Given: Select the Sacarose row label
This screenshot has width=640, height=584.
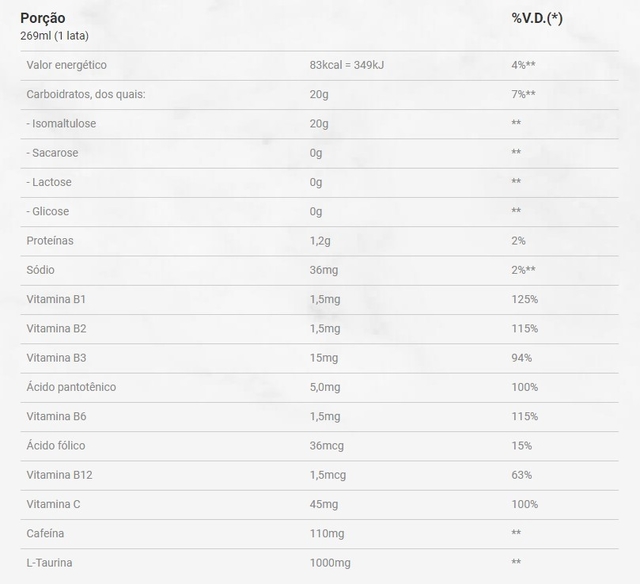Looking at the screenshot, I should tap(52, 153).
